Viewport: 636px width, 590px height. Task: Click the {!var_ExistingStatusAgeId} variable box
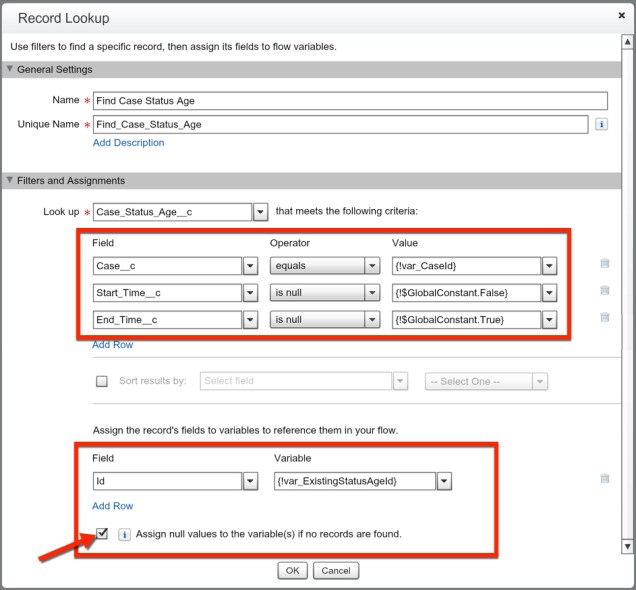[355, 481]
